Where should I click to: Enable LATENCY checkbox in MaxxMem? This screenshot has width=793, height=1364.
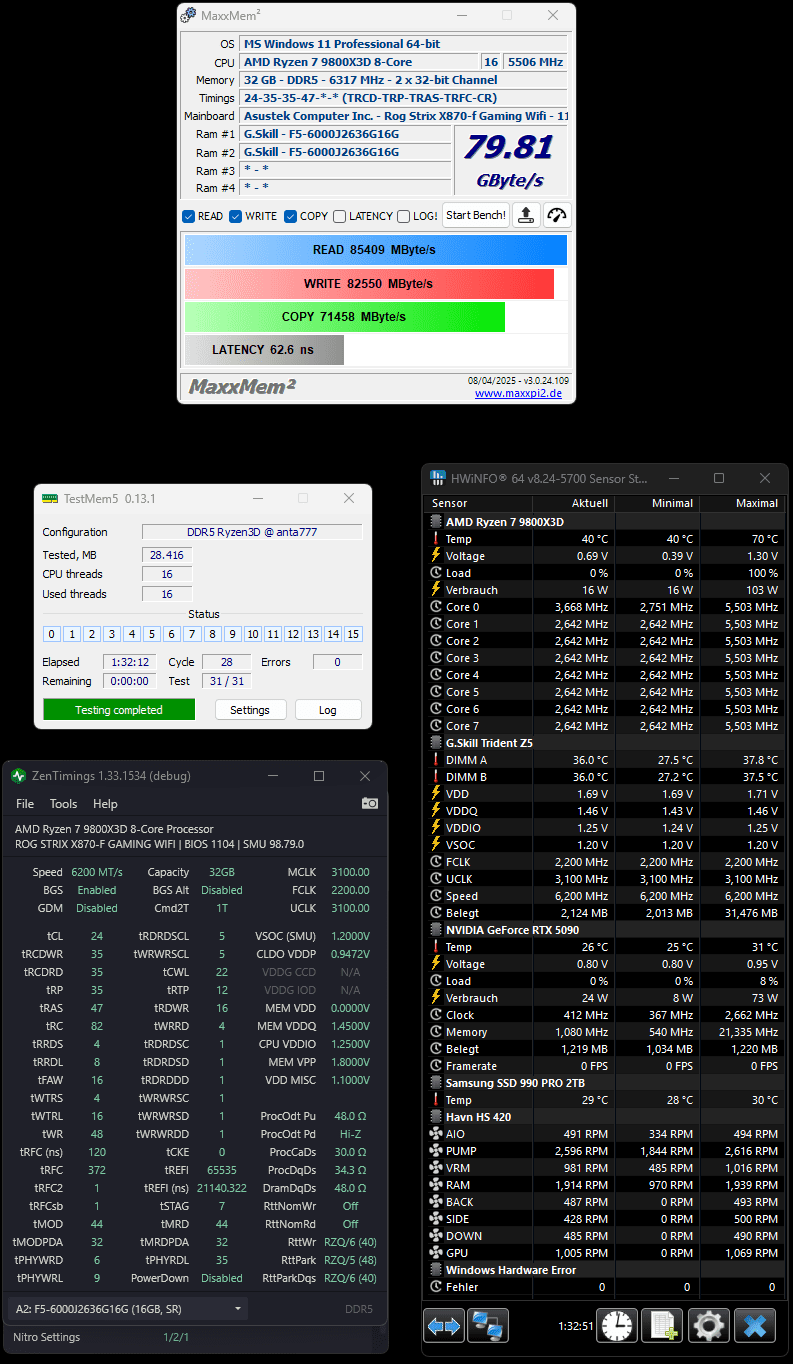coord(340,216)
